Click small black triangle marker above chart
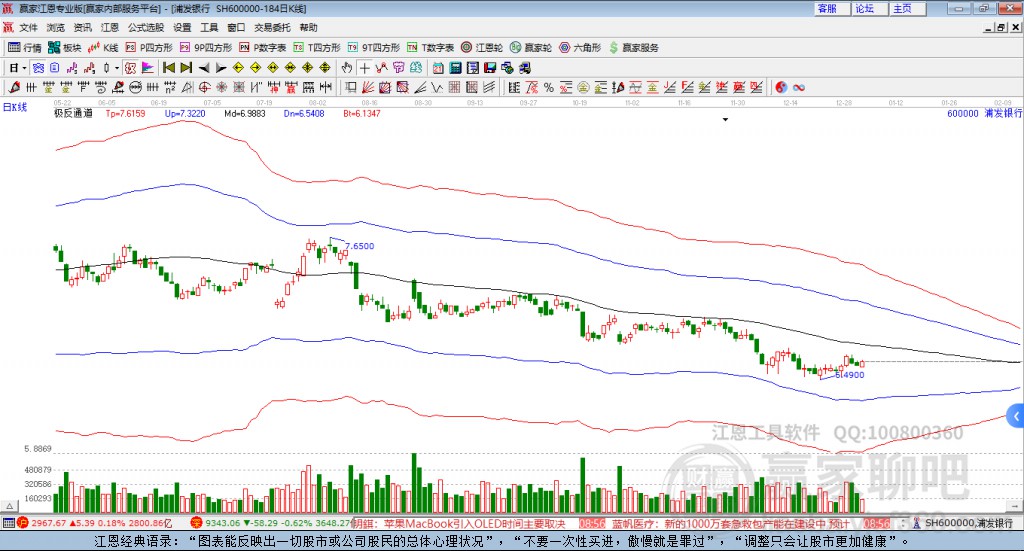 pyautogui.click(x=725, y=119)
